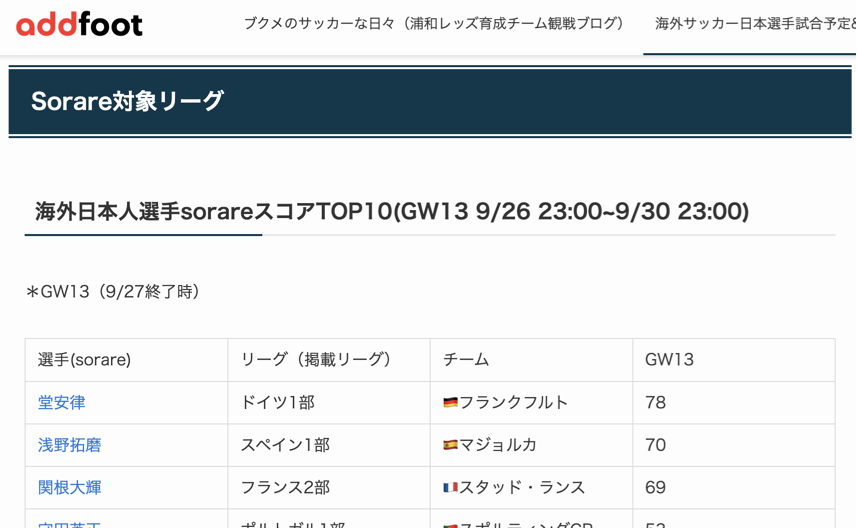Click the Spanish flag icon beside マジョルカ
857x528 pixels.
click(450, 446)
